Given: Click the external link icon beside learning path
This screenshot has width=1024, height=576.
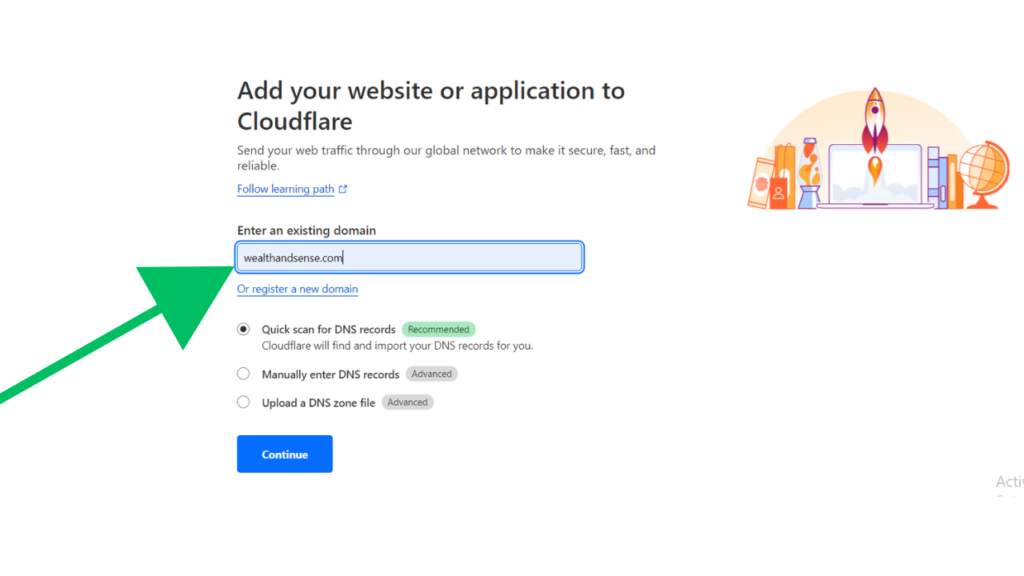Looking at the screenshot, I should [343, 189].
